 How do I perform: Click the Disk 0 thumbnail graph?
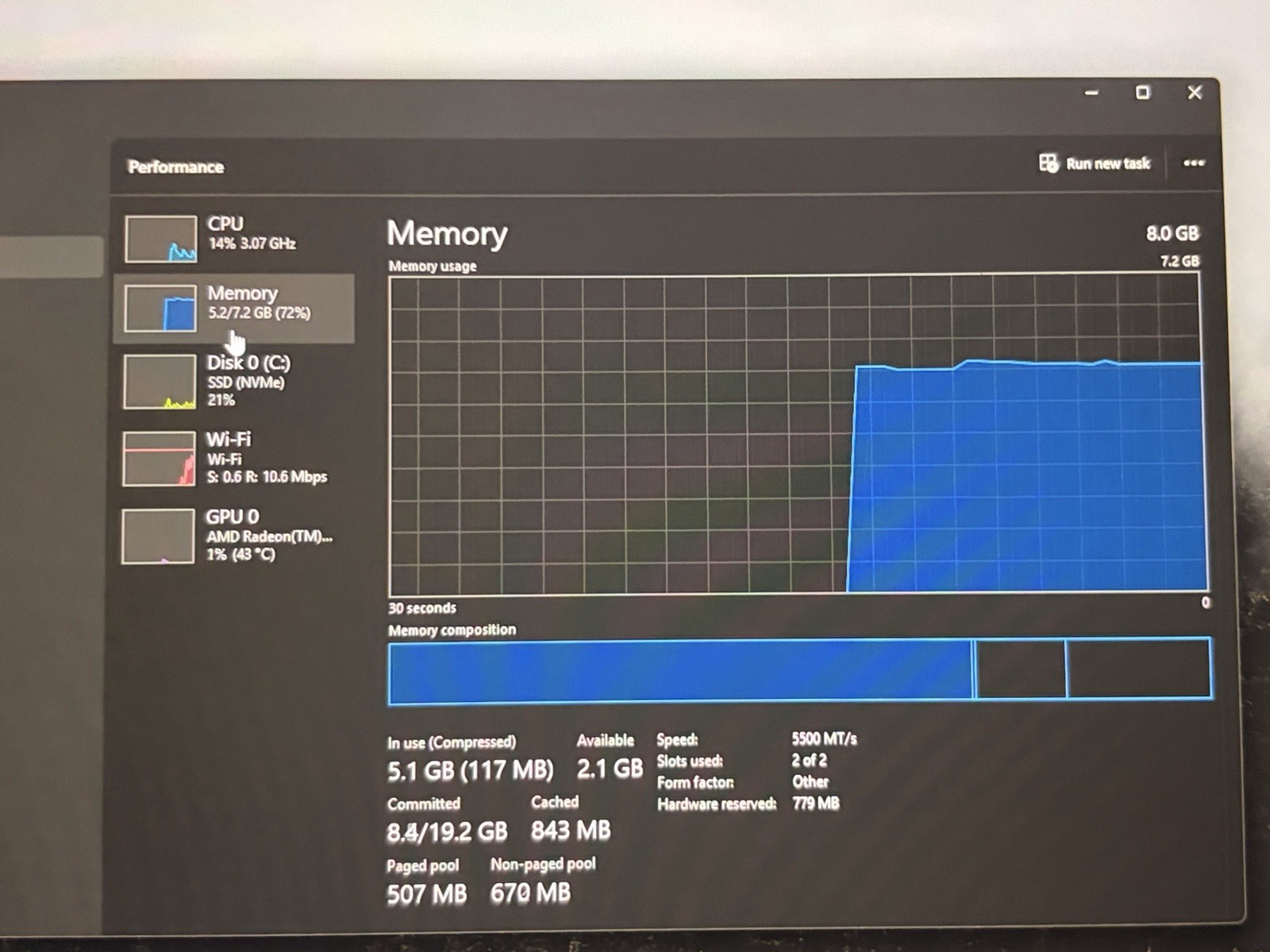[160, 382]
